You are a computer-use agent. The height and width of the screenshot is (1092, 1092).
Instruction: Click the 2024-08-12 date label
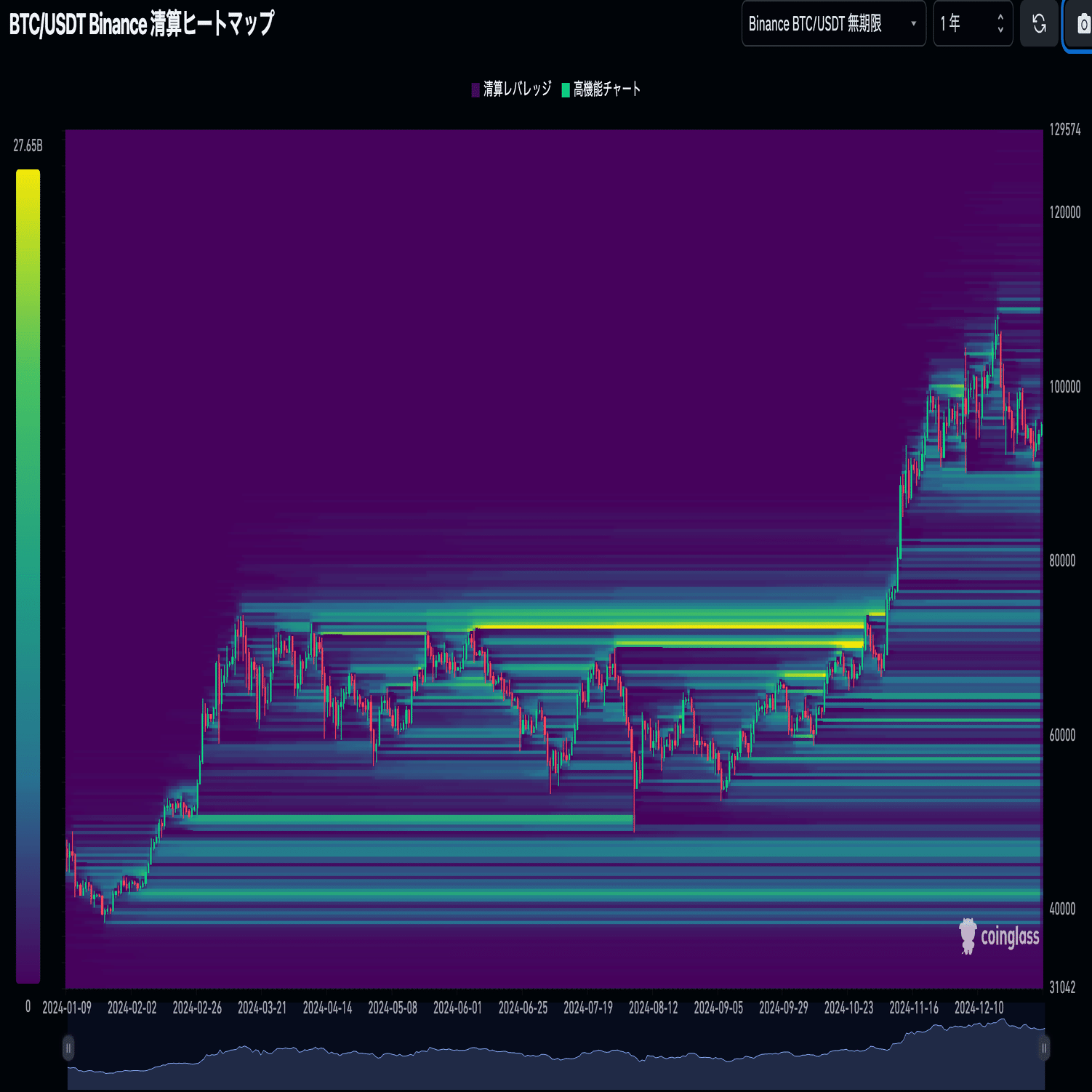click(654, 1008)
